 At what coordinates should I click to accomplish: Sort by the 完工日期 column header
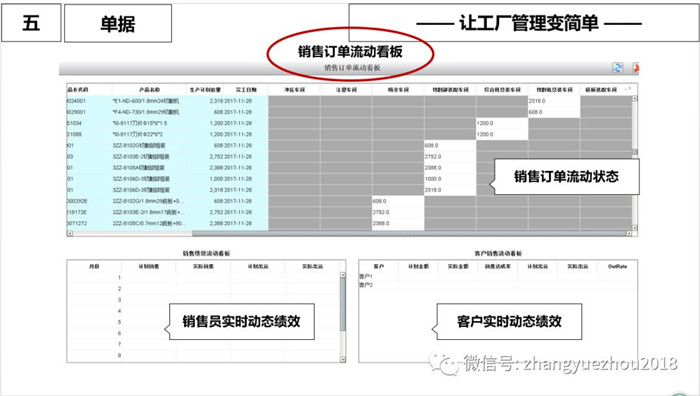click(246, 90)
